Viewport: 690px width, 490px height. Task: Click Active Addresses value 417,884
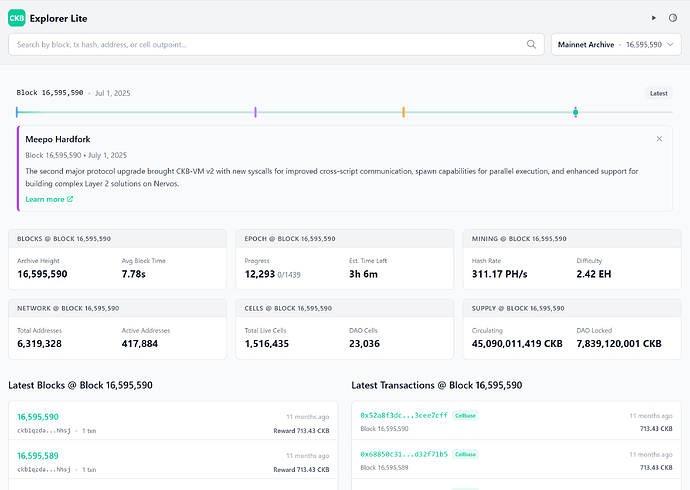(x=139, y=344)
